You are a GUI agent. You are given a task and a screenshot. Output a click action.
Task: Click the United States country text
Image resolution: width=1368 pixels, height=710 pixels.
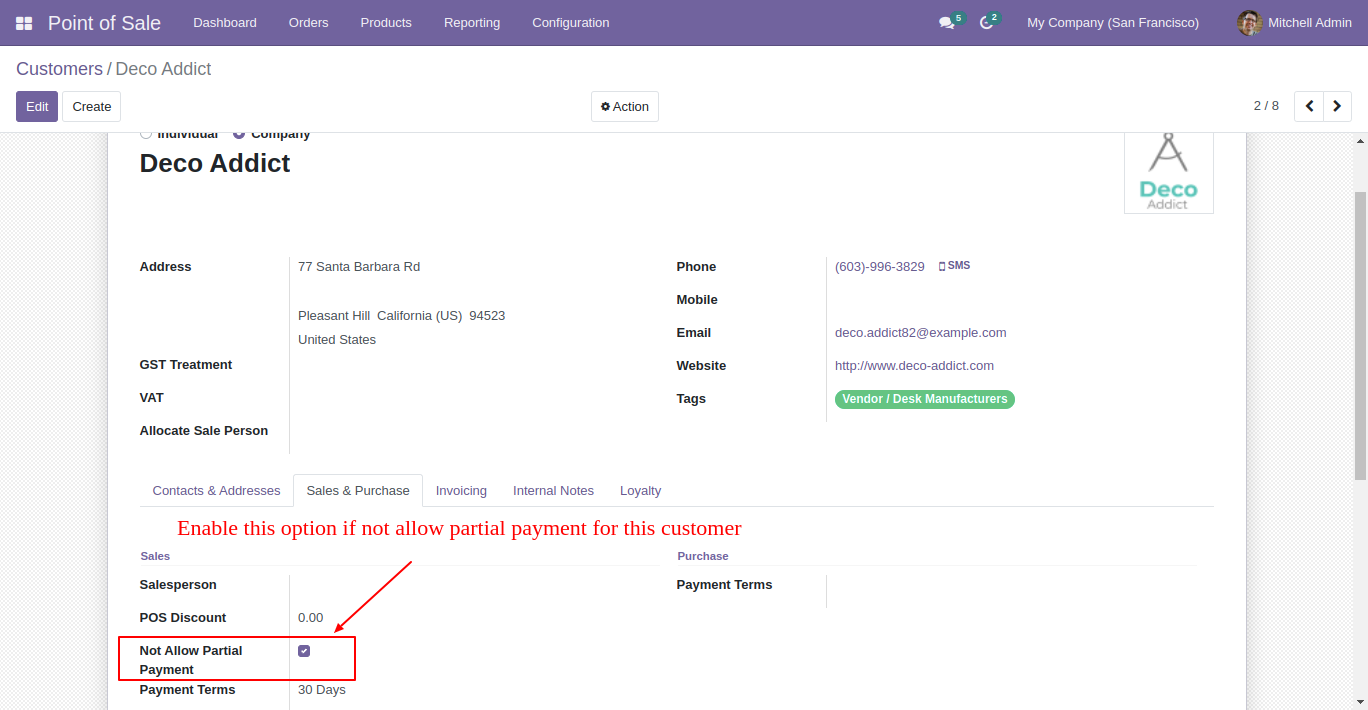(x=337, y=340)
